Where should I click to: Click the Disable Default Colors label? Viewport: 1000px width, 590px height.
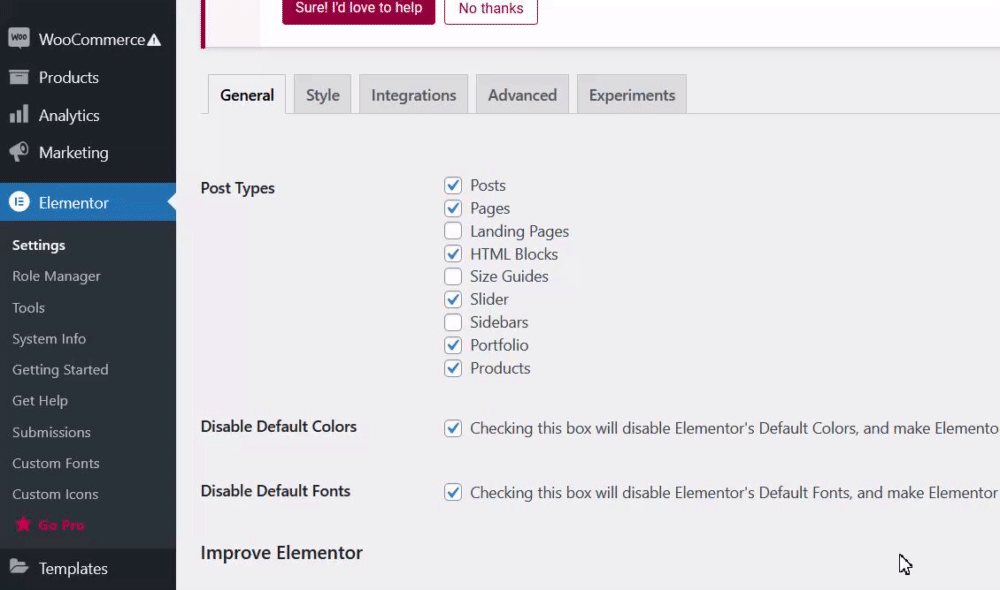pos(279,426)
